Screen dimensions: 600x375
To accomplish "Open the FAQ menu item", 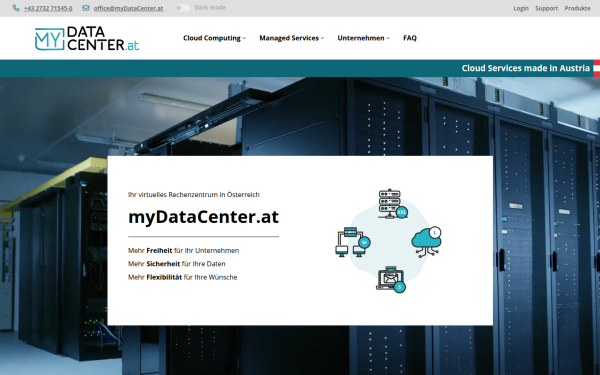I will point(410,38).
